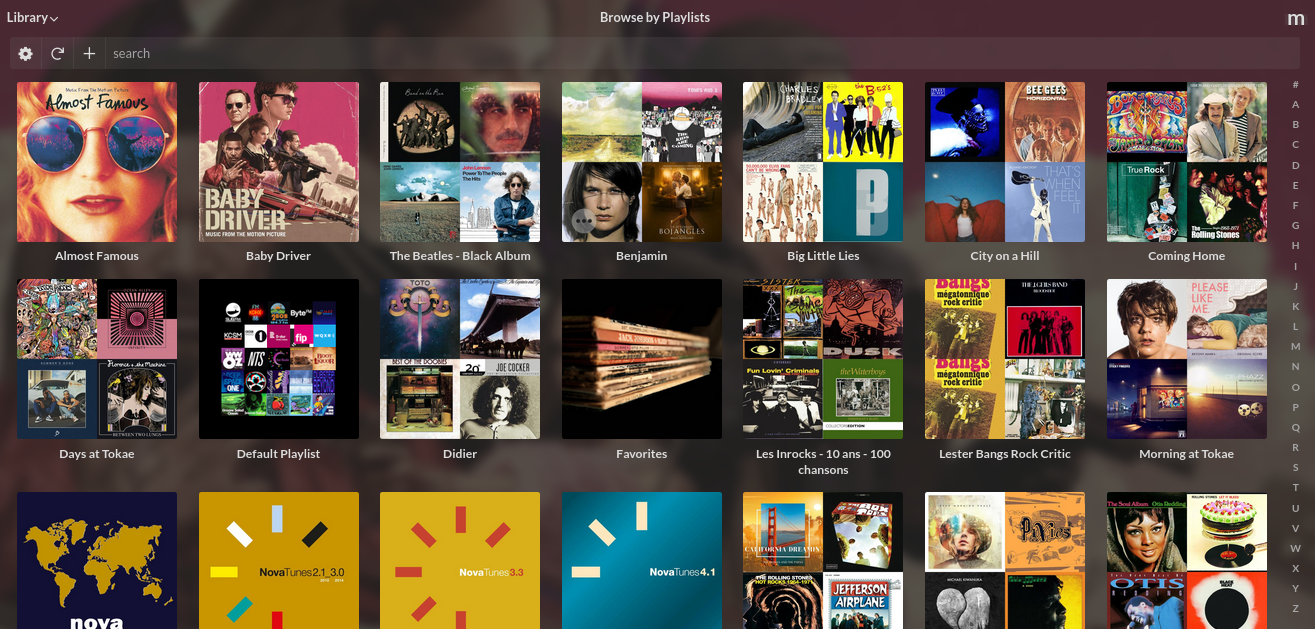
Task: Open the nova world map cover
Action: click(97, 560)
